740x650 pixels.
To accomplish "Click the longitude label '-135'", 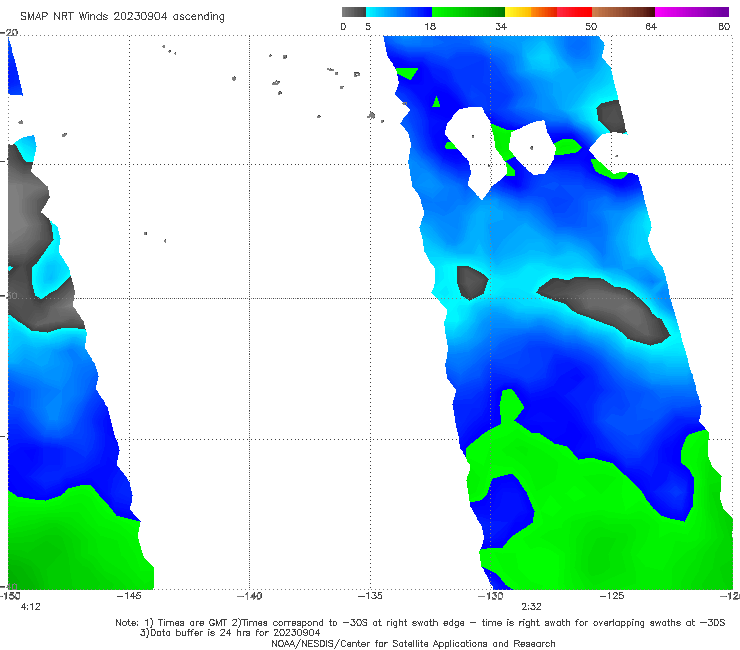I will coord(370,596).
